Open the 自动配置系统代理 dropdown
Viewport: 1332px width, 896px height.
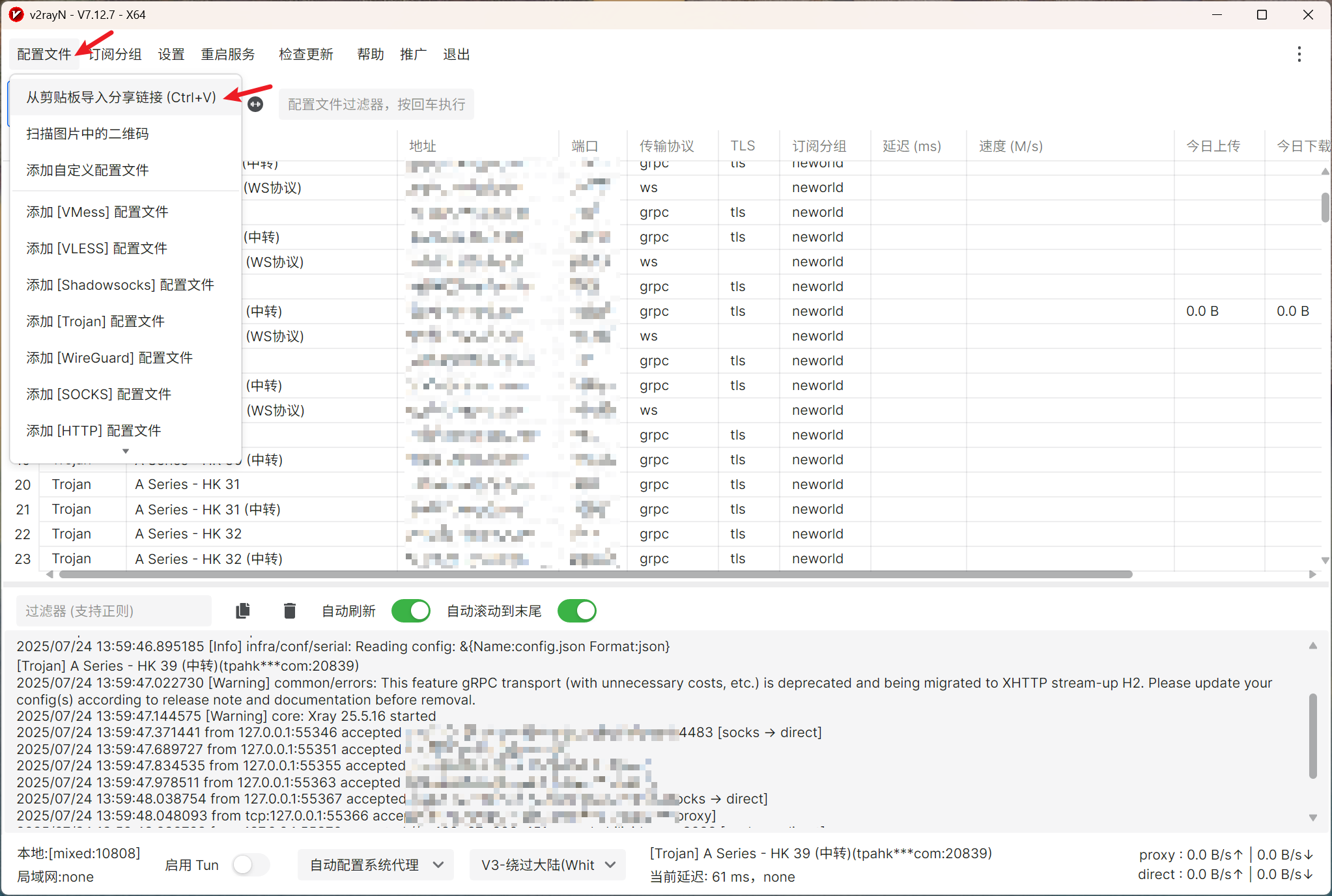click(x=376, y=865)
